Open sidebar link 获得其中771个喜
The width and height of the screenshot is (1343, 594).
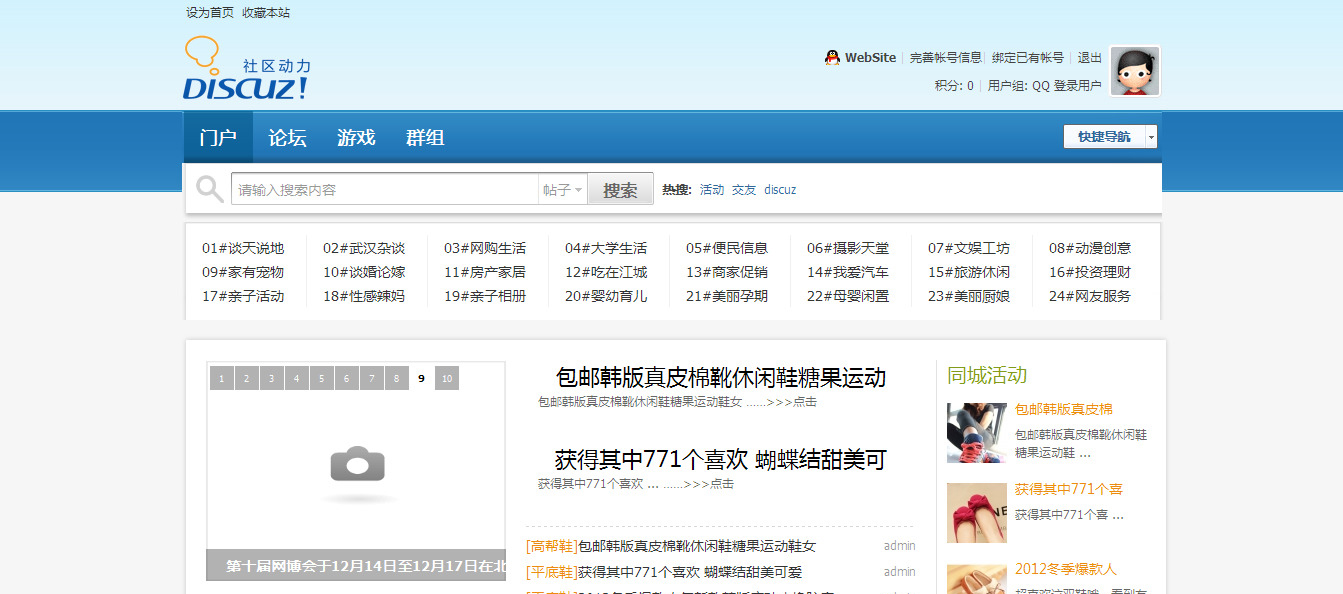coord(1069,489)
